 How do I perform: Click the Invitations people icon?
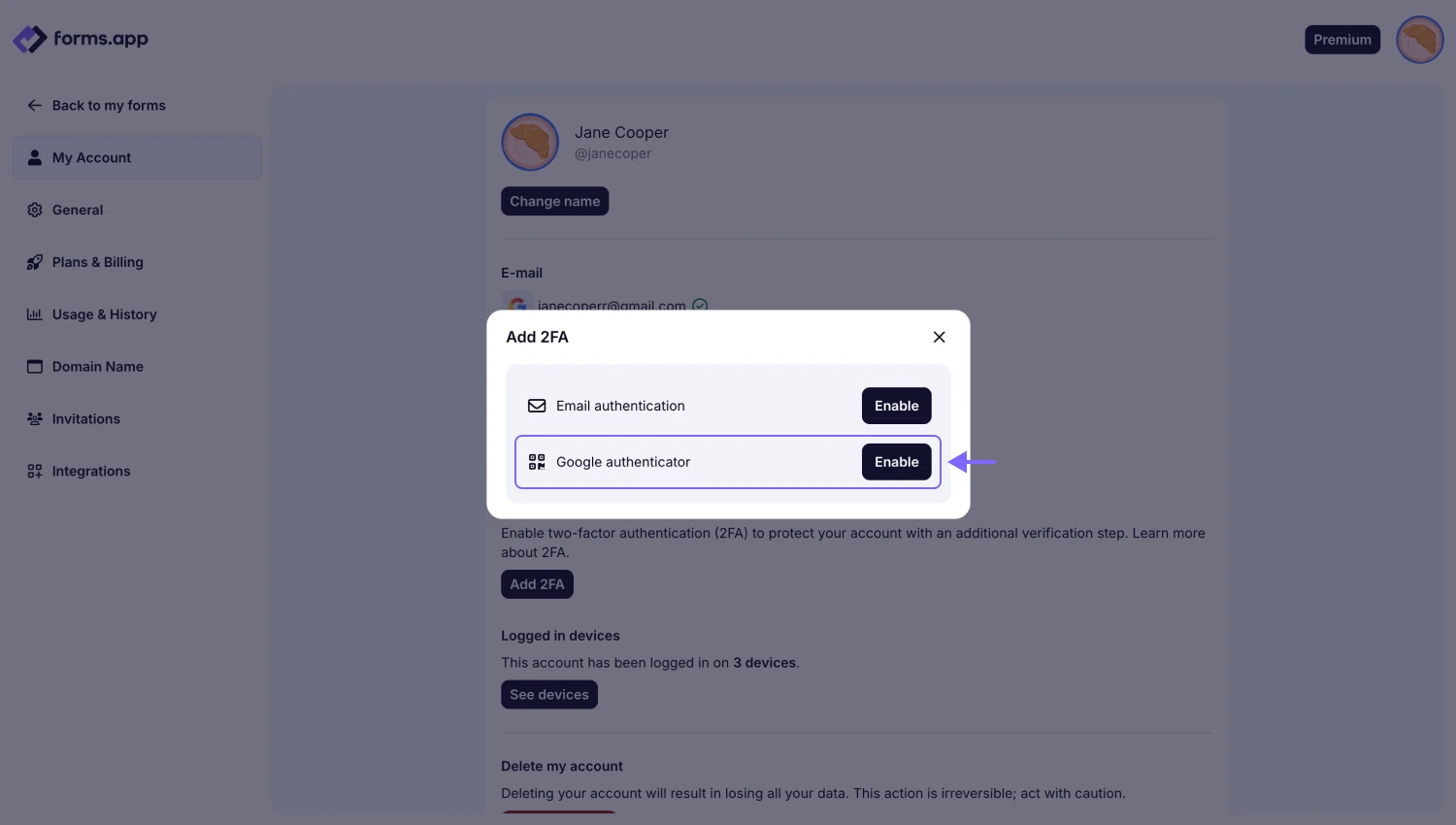(x=34, y=418)
